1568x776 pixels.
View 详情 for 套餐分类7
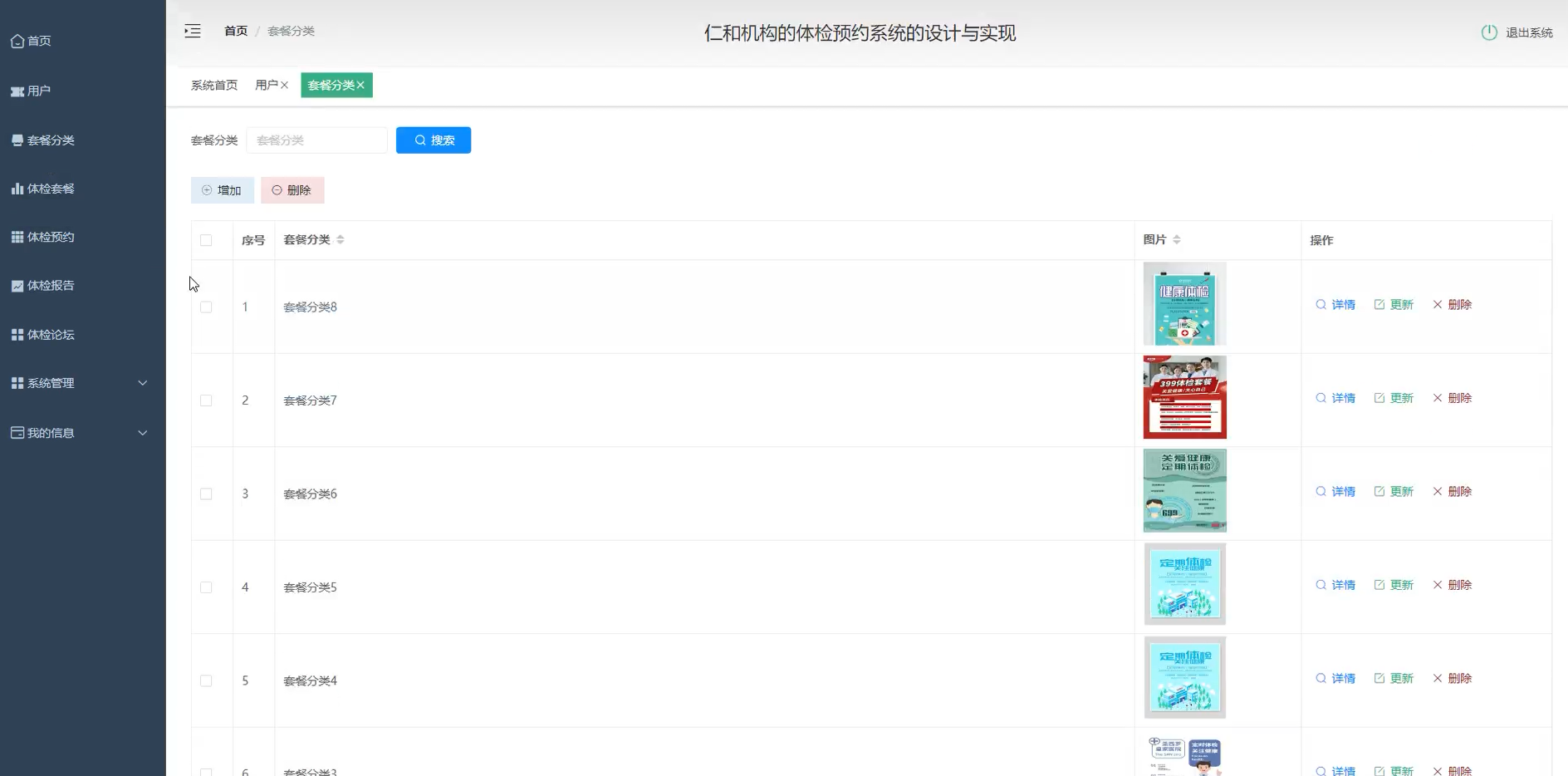pos(1335,398)
